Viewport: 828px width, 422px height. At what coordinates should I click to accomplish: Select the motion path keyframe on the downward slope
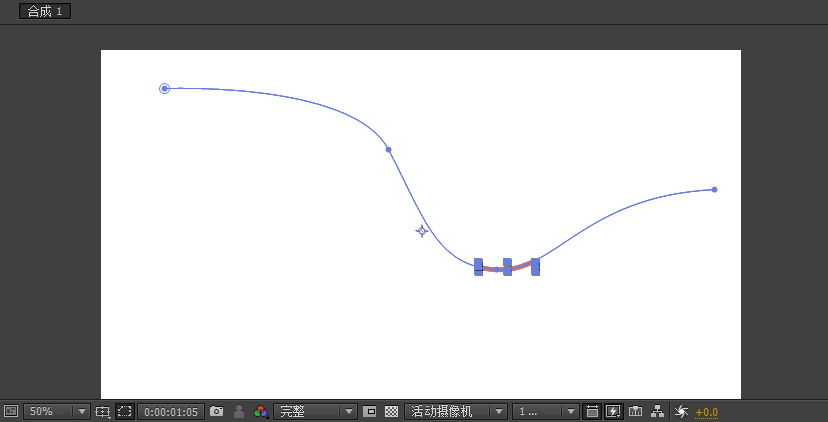click(x=389, y=149)
